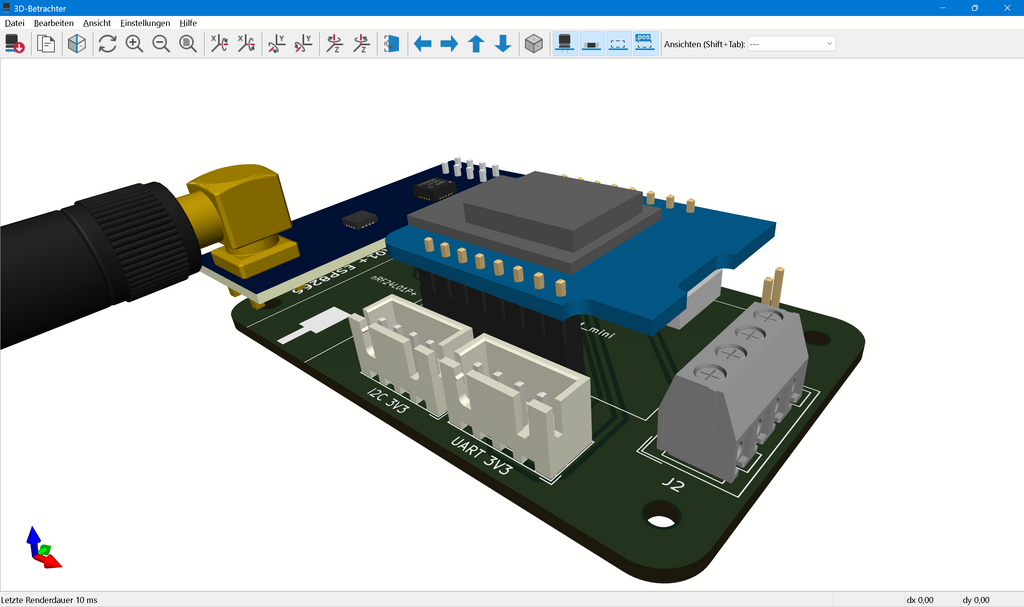Open the Einstellungen menu

(145, 22)
